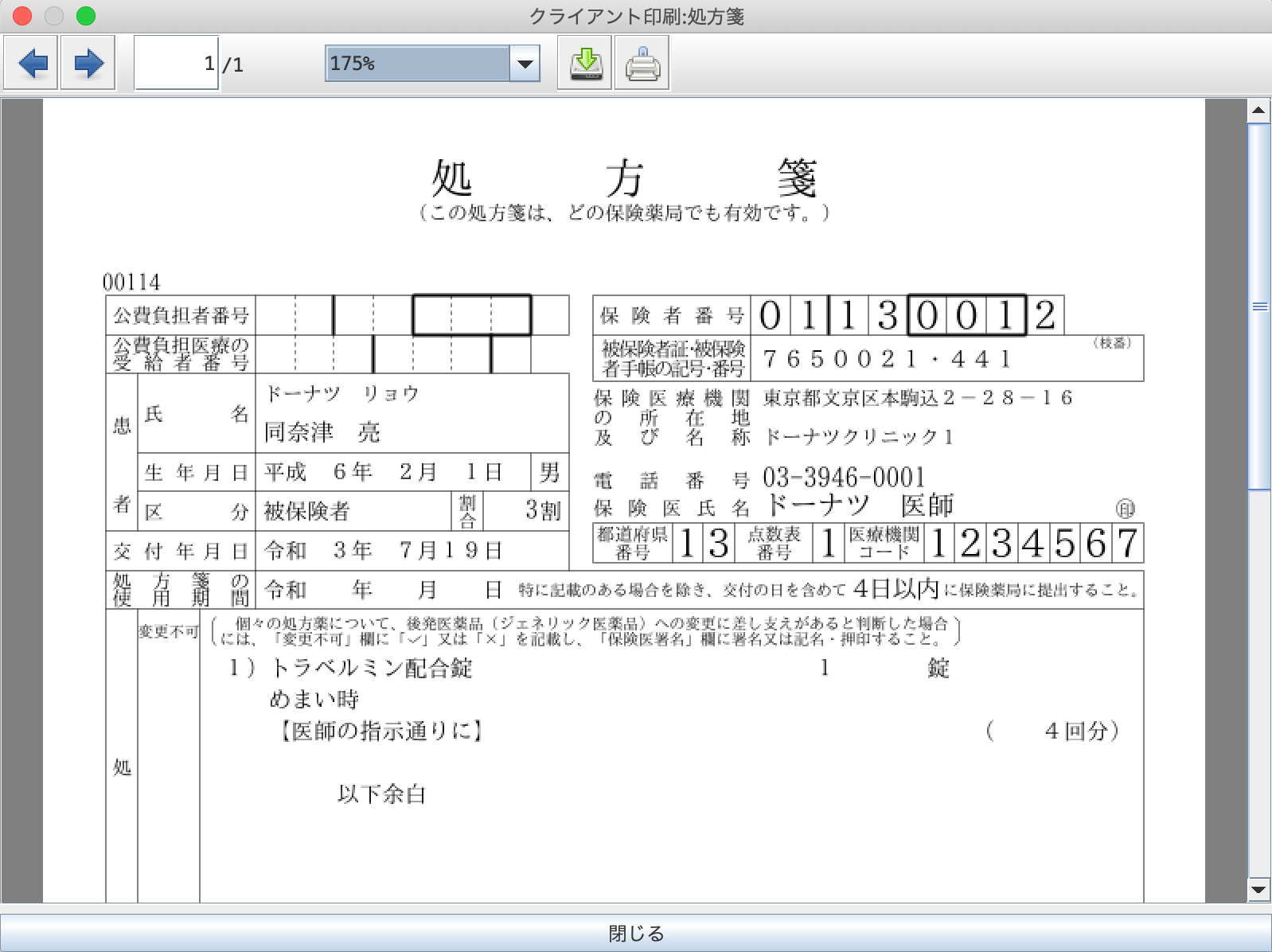Click the scrollbar down arrow
The width and height of the screenshot is (1272, 952).
click(x=1258, y=890)
